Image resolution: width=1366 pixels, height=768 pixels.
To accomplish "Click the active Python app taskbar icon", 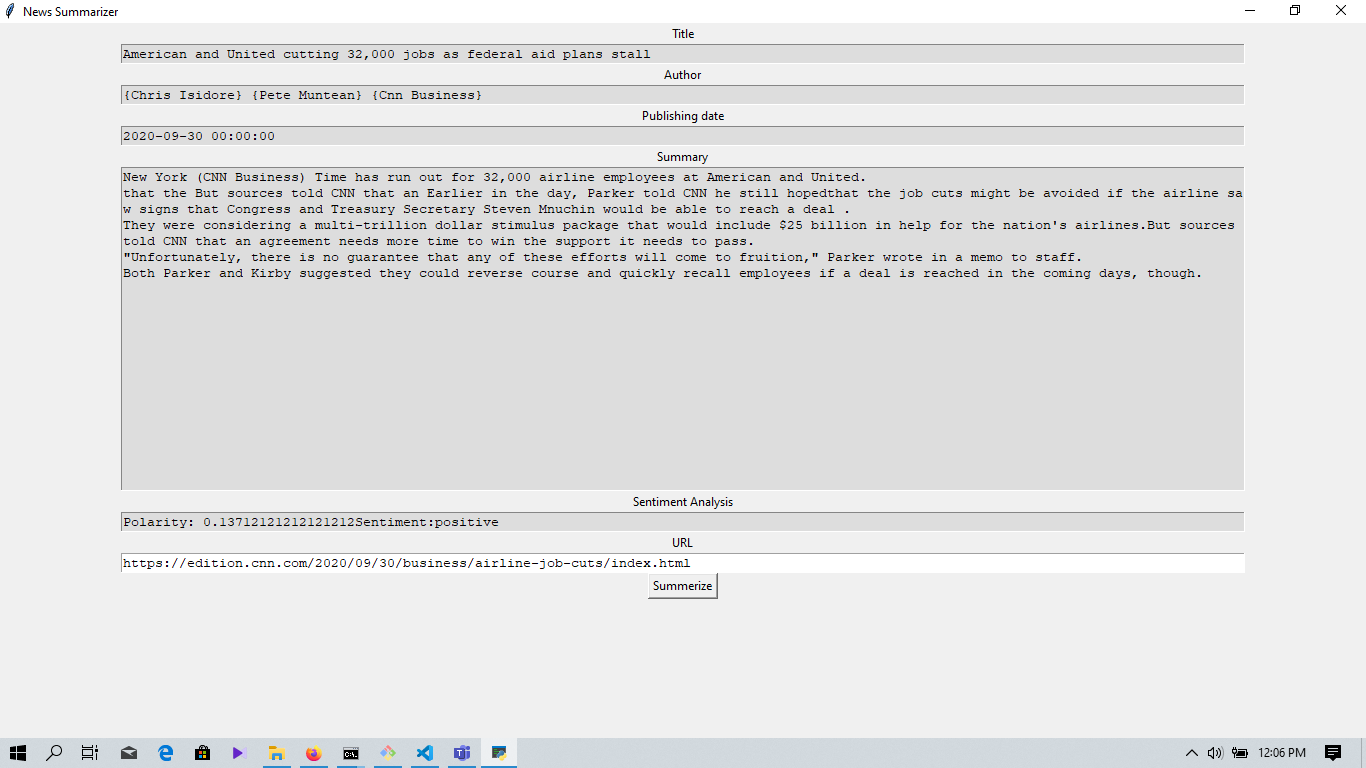I will (x=499, y=753).
